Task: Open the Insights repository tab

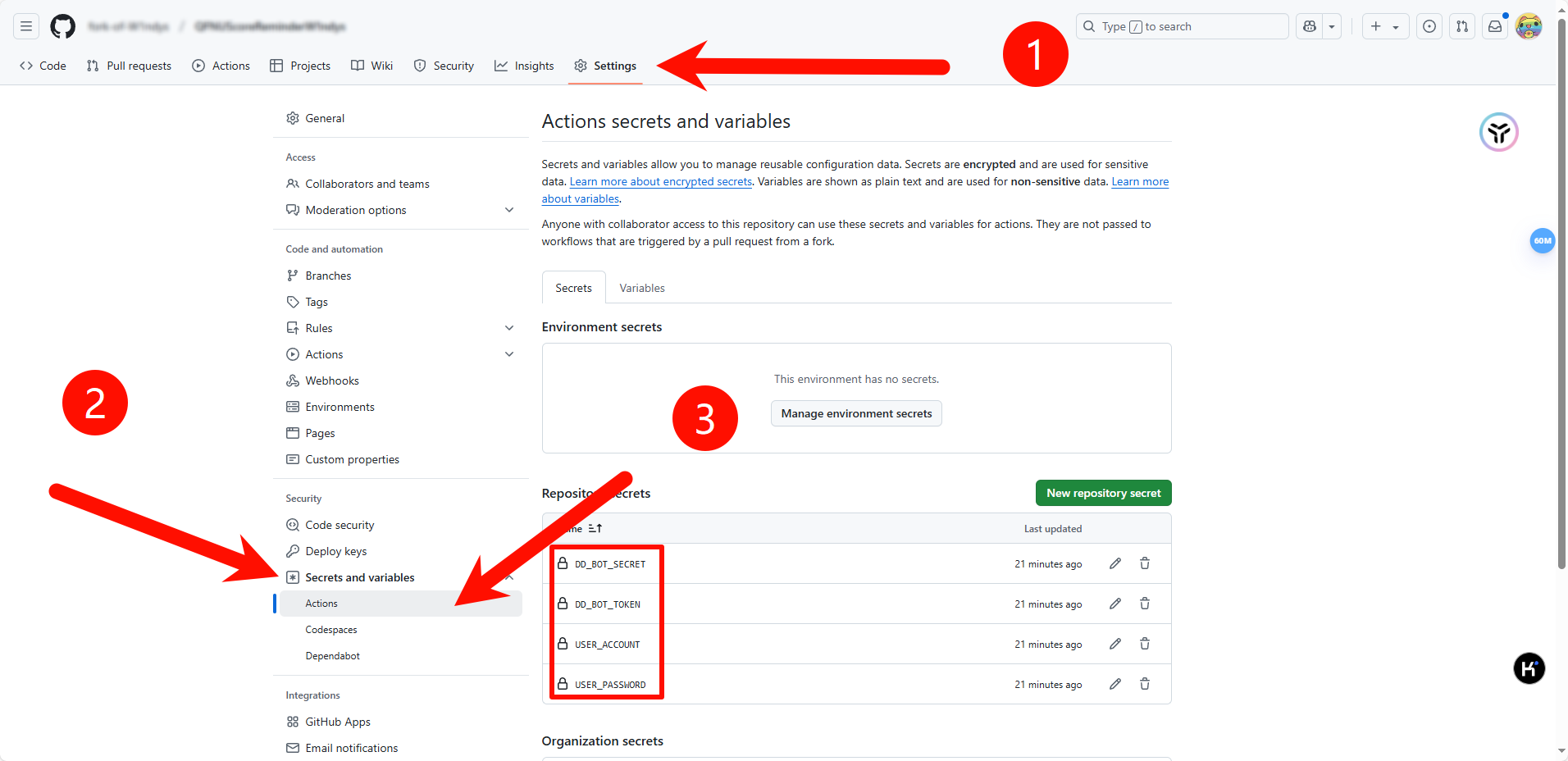Action: tap(524, 66)
